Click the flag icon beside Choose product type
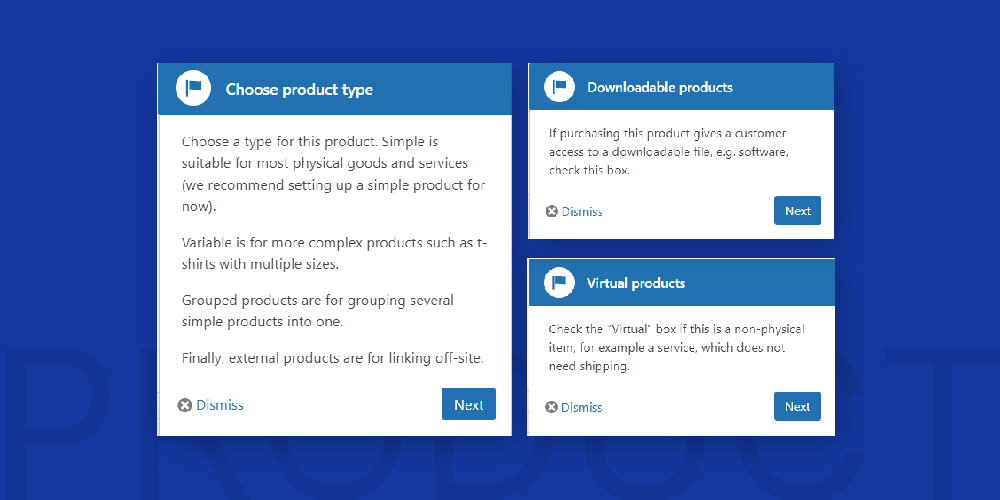The width and height of the screenshot is (1000, 500). [193, 88]
